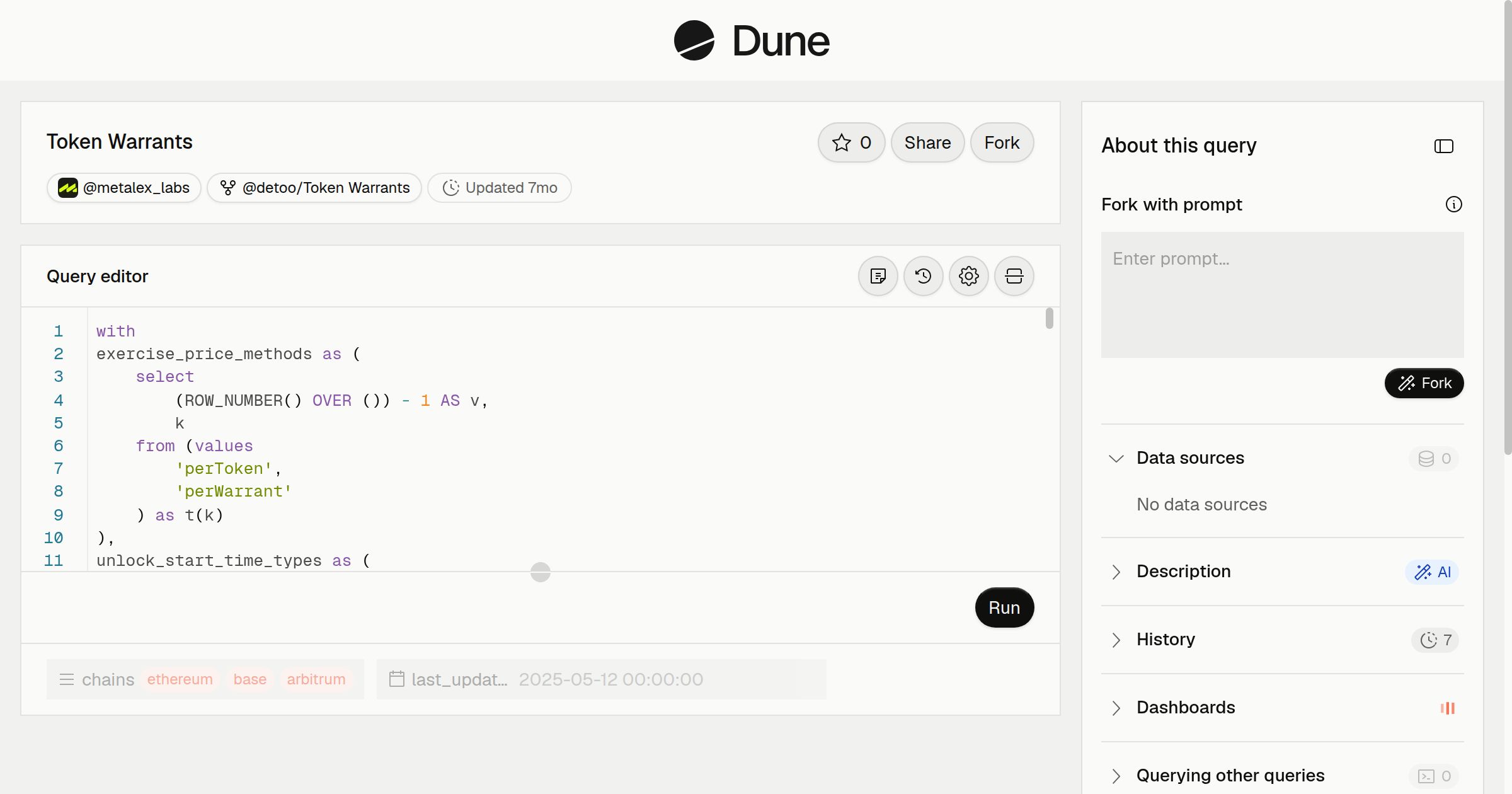The height and width of the screenshot is (794, 1512).
Task: Click the Enter prompt text area
Action: [x=1282, y=295]
